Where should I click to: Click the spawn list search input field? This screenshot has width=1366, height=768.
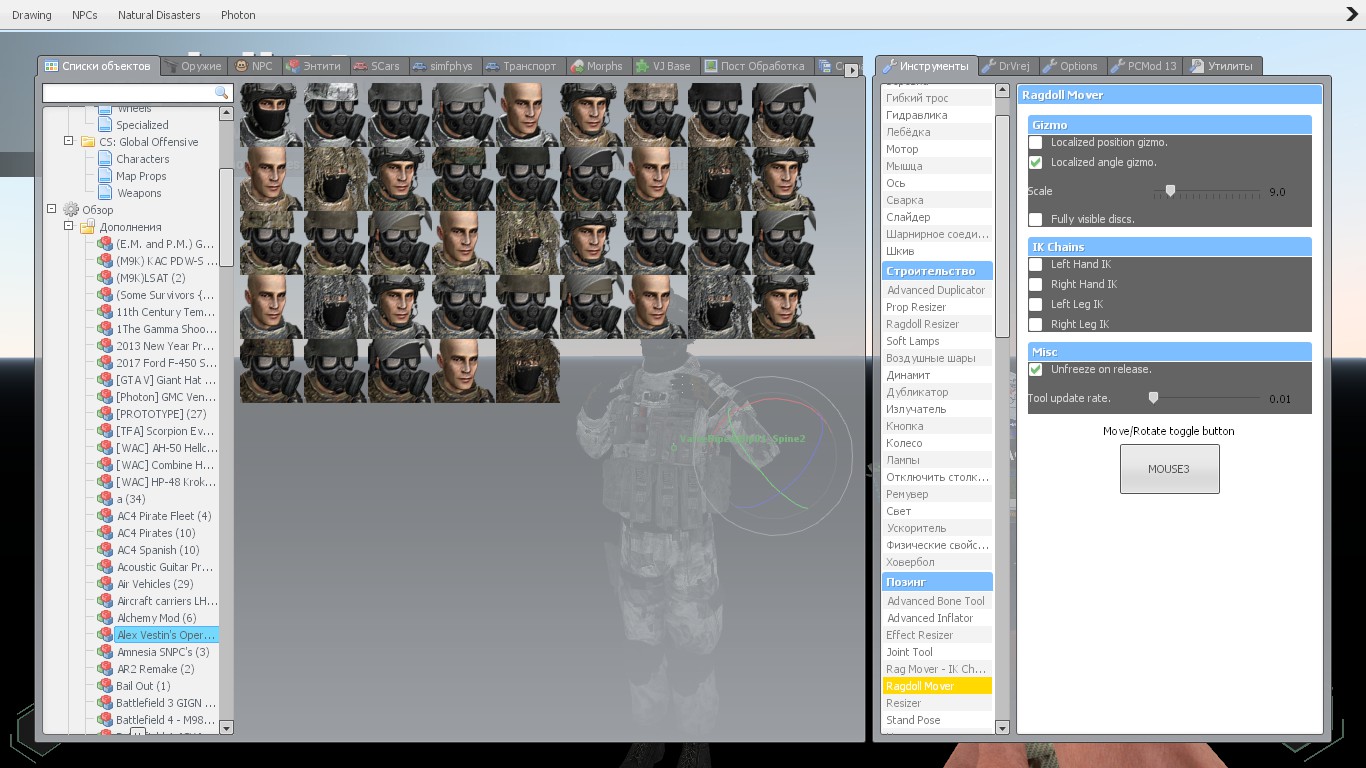tap(137, 92)
